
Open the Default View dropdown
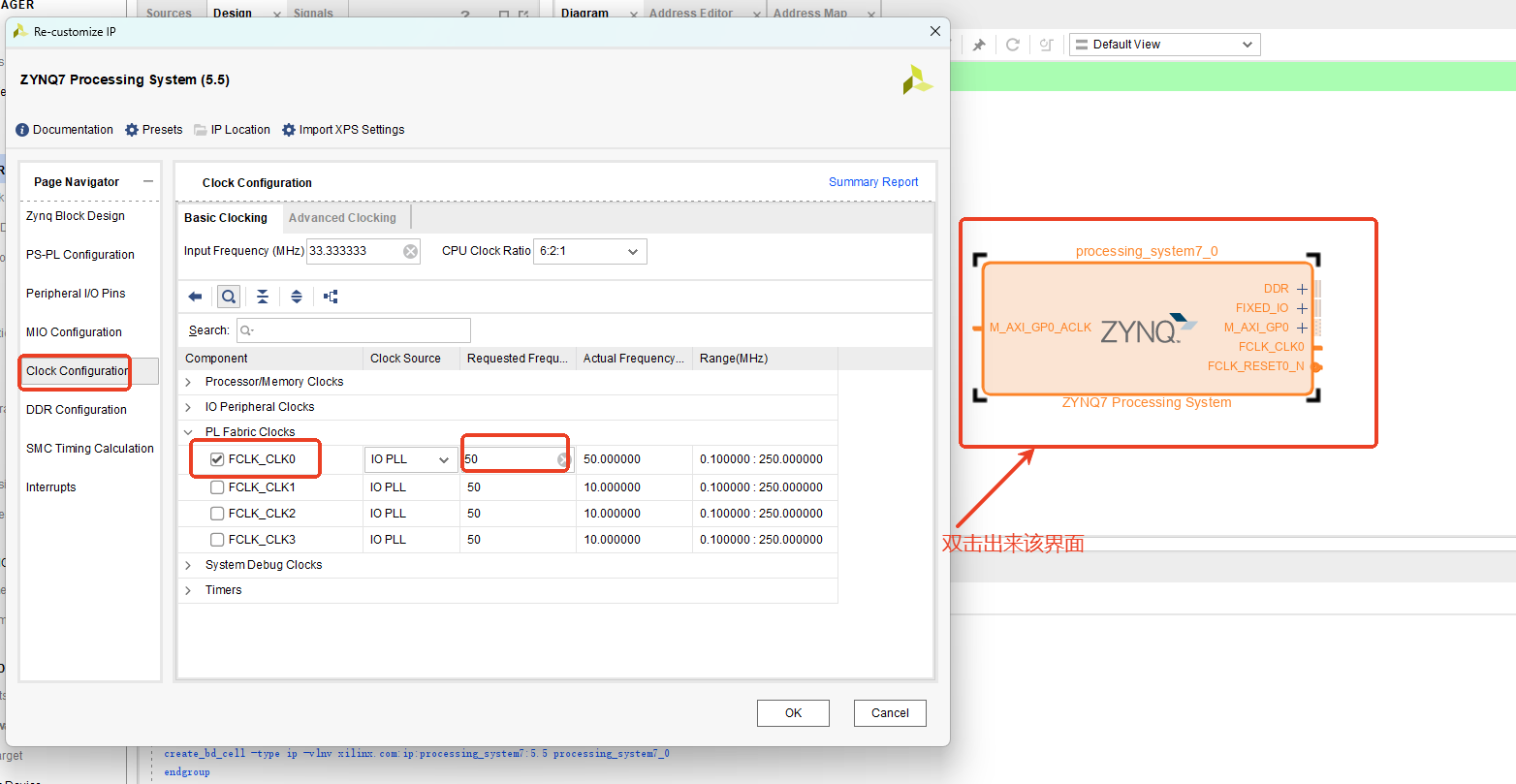(1164, 45)
